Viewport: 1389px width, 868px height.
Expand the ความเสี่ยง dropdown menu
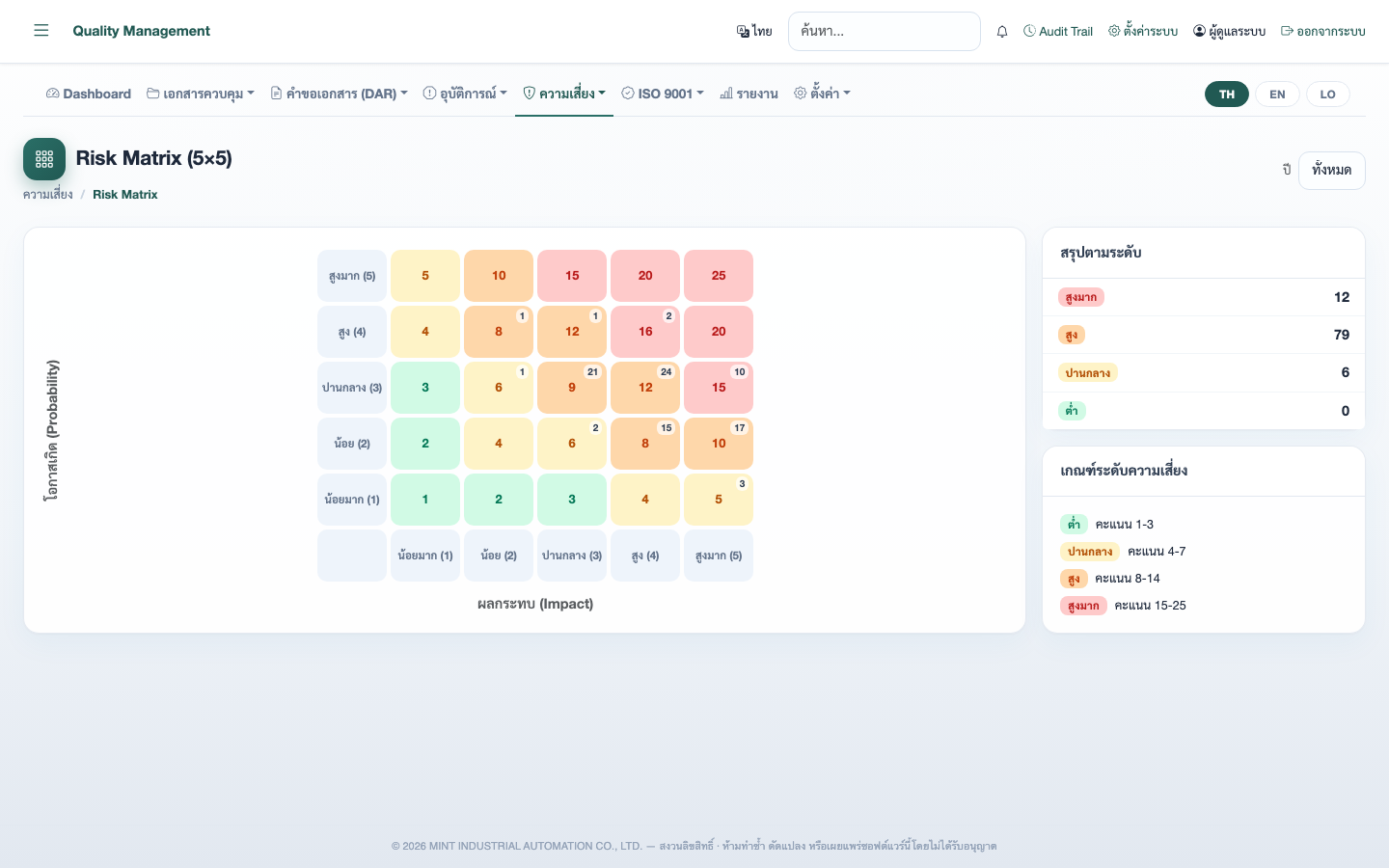point(564,94)
